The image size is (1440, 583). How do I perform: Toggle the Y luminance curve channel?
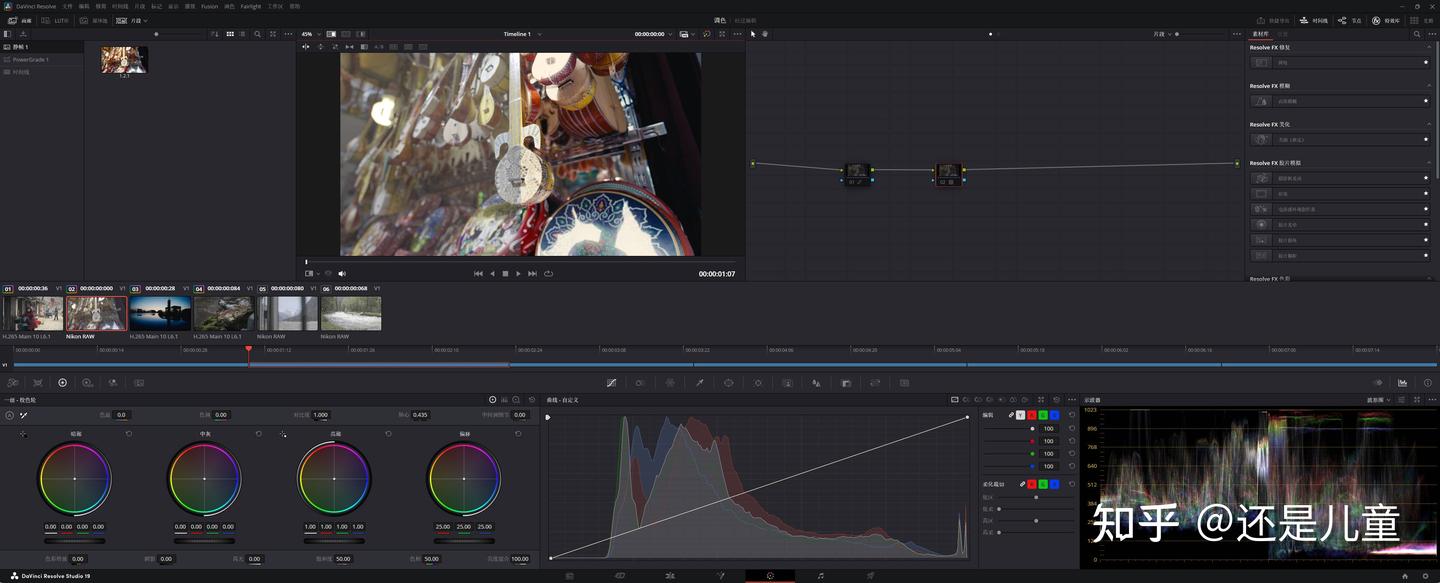tap(1020, 415)
